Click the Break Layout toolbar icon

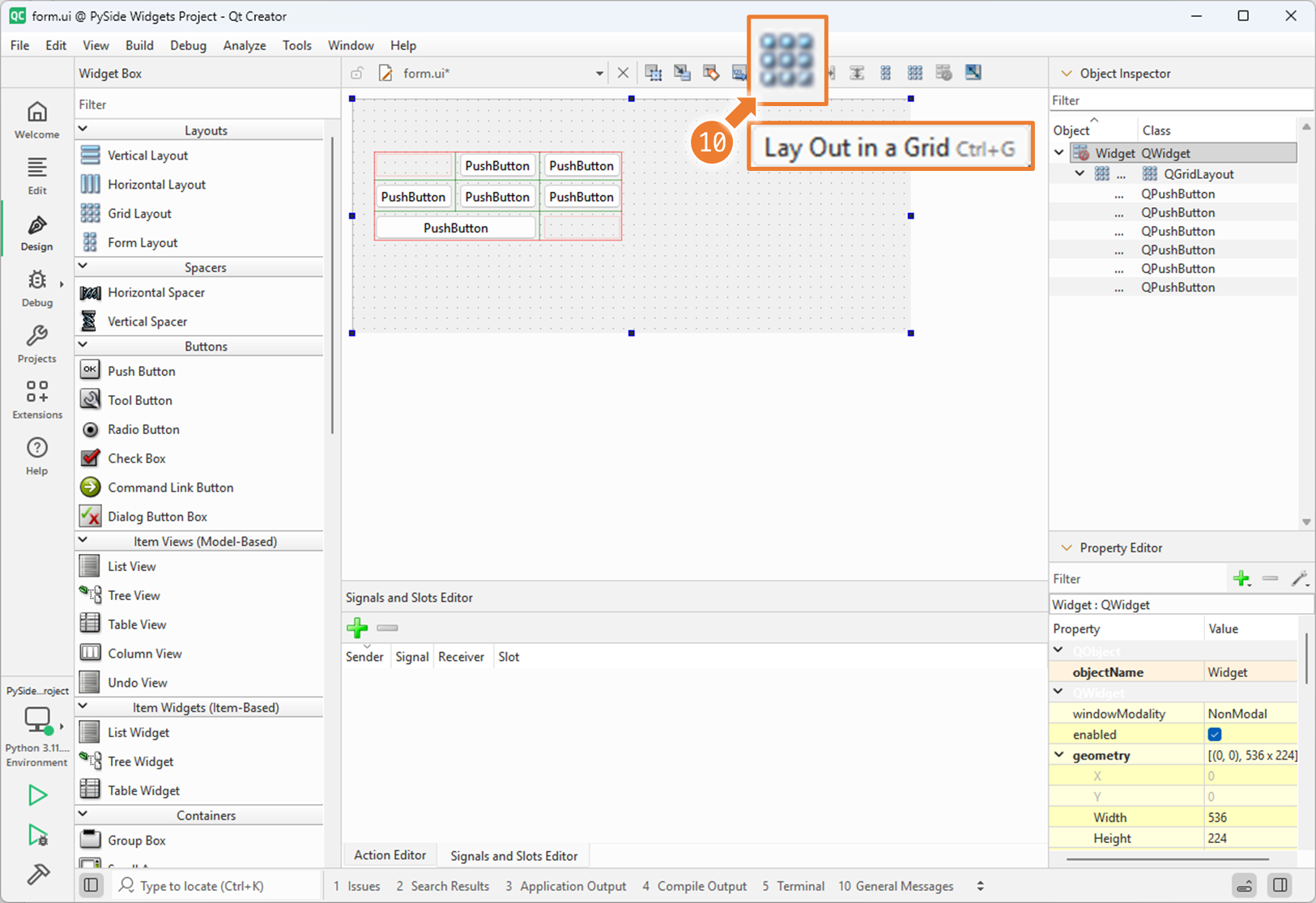944,73
